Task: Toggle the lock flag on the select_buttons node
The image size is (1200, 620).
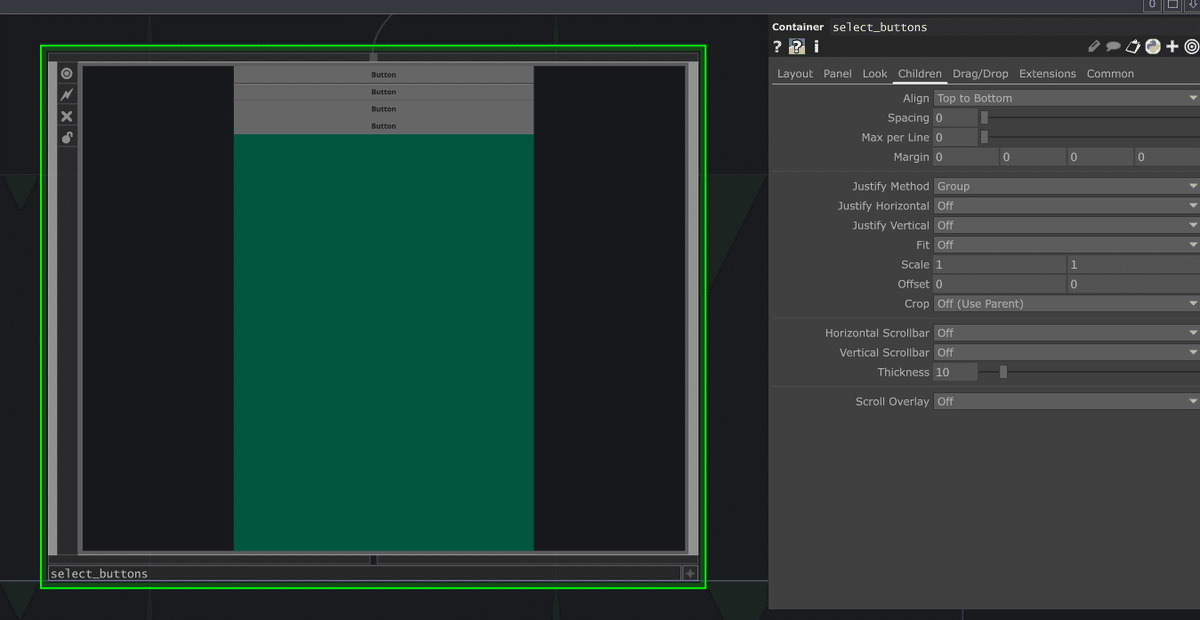Action: click(x=67, y=137)
